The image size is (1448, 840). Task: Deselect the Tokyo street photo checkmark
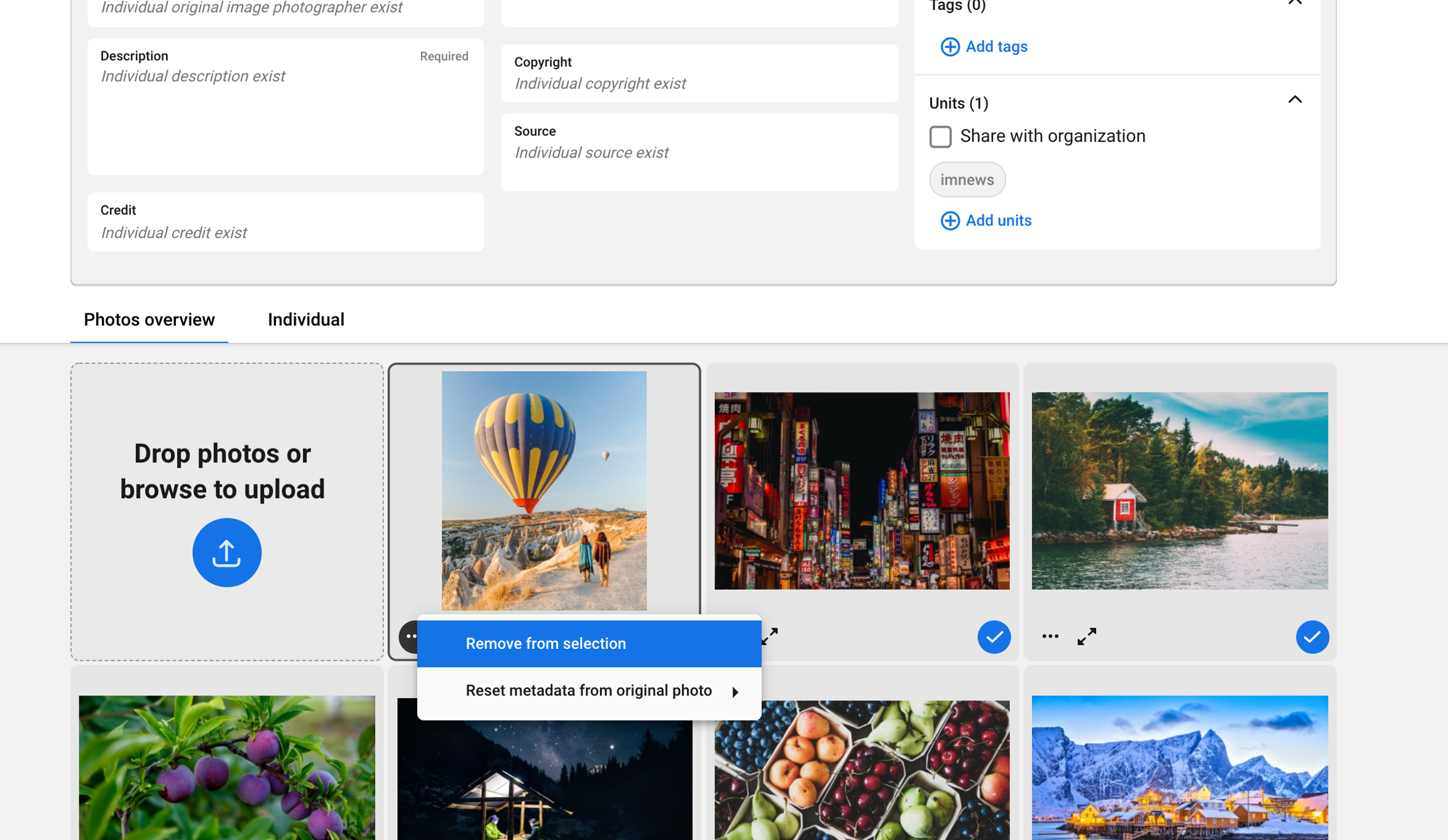pyautogui.click(x=994, y=636)
